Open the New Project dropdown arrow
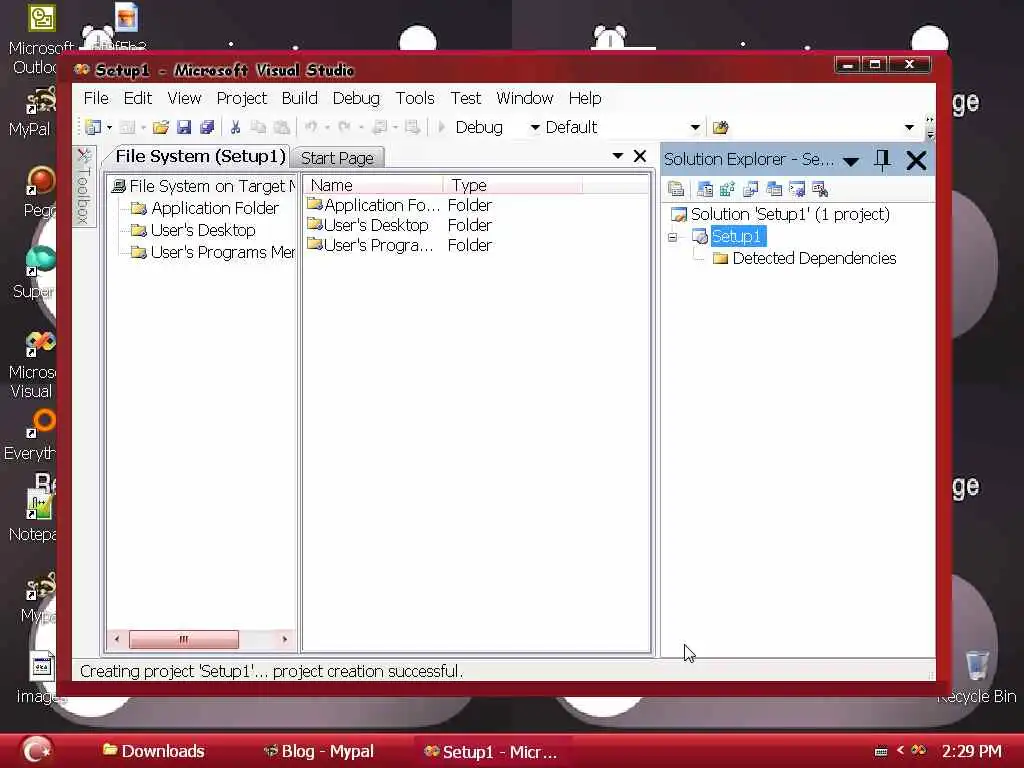1024x768 pixels. pos(110,127)
